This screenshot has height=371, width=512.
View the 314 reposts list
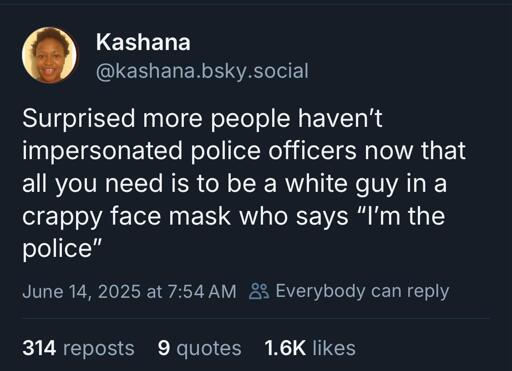coord(78,349)
